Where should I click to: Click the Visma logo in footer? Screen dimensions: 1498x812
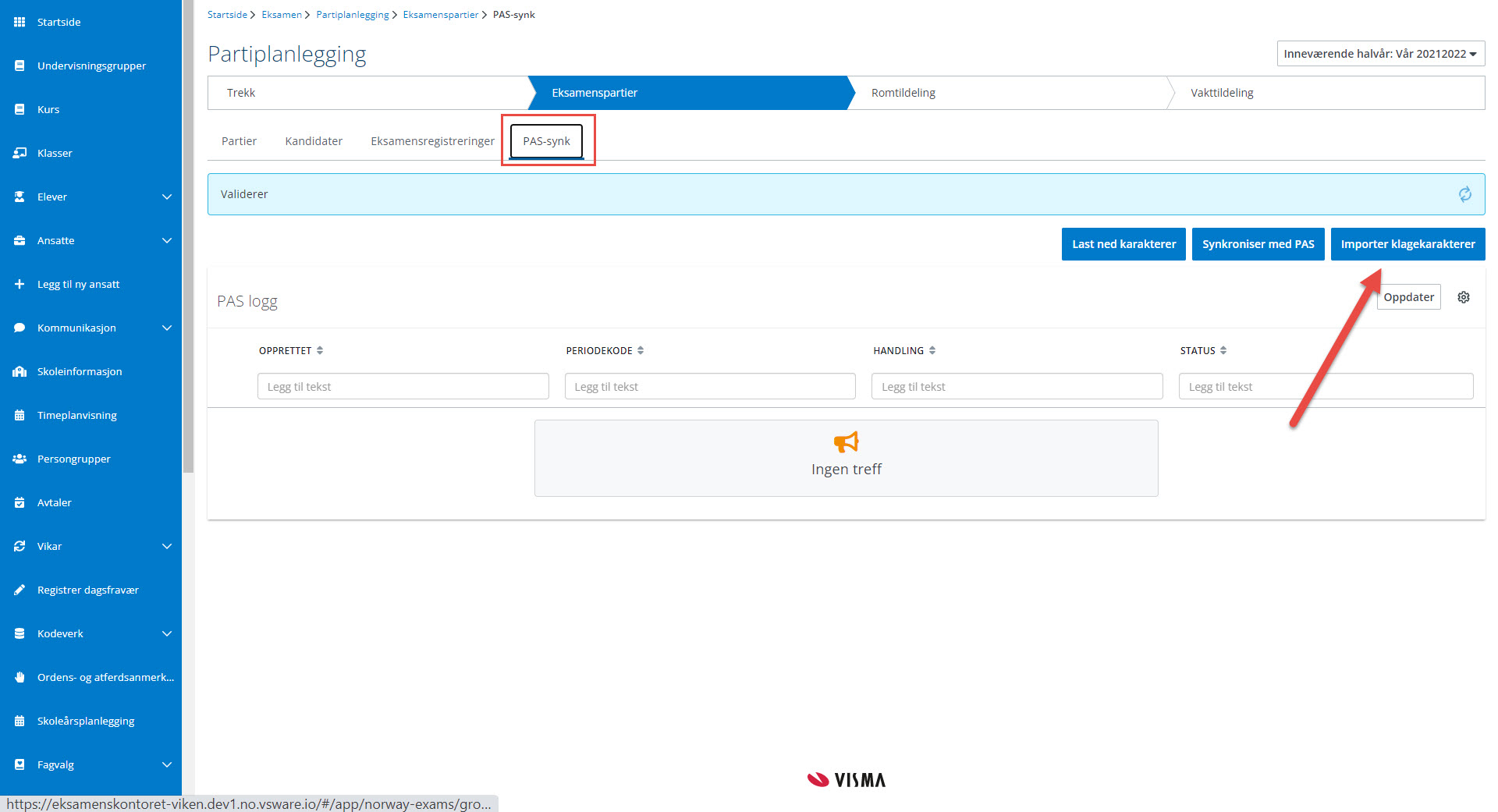846,779
